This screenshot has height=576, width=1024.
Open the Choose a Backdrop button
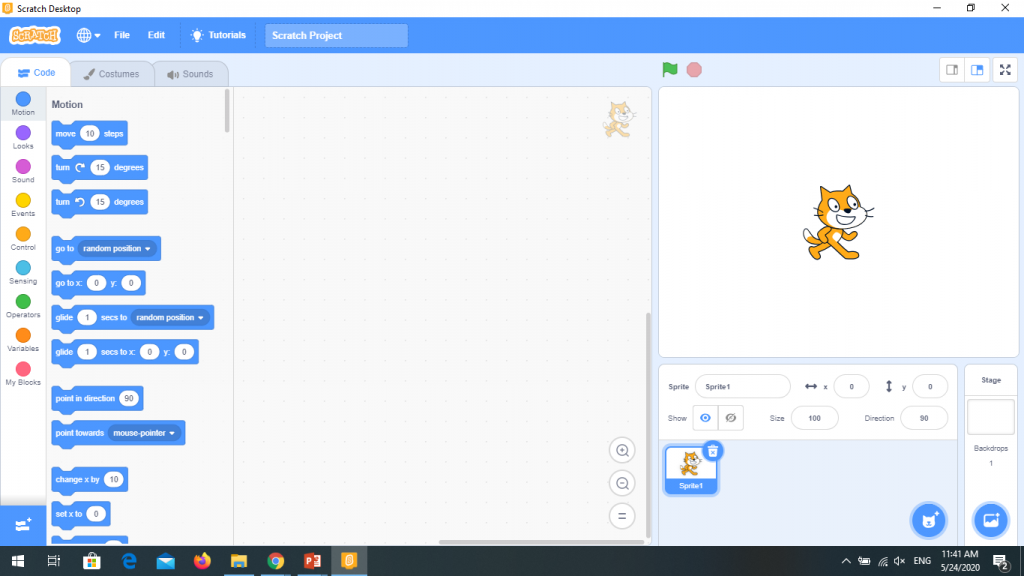pyautogui.click(x=991, y=520)
